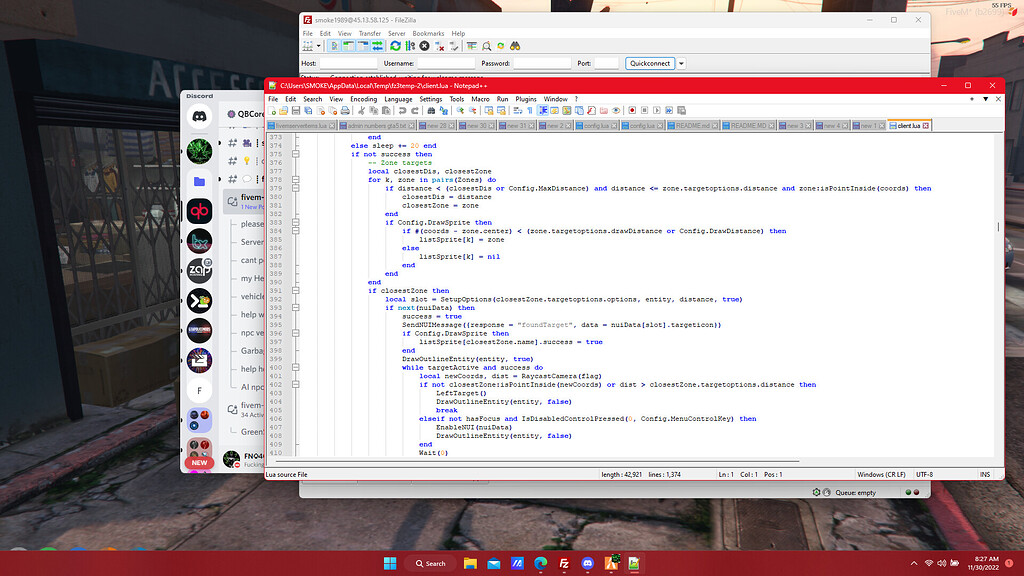
Task: Open FileZilla from the Windows taskbar
Action: pyautogui.click(x=564, y=563)
